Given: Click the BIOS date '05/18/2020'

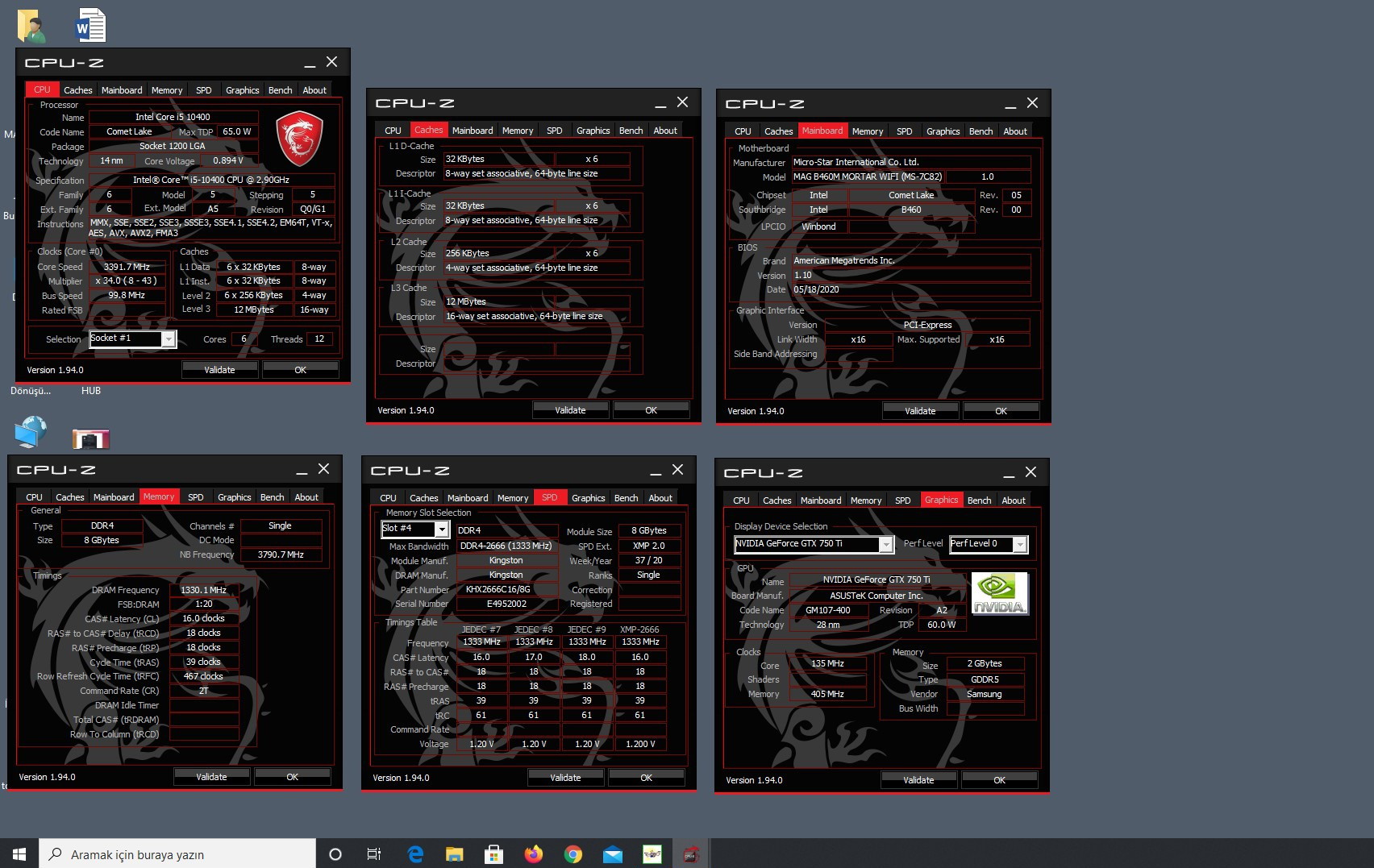Looking at the screenshot, I should pos(816,289).
